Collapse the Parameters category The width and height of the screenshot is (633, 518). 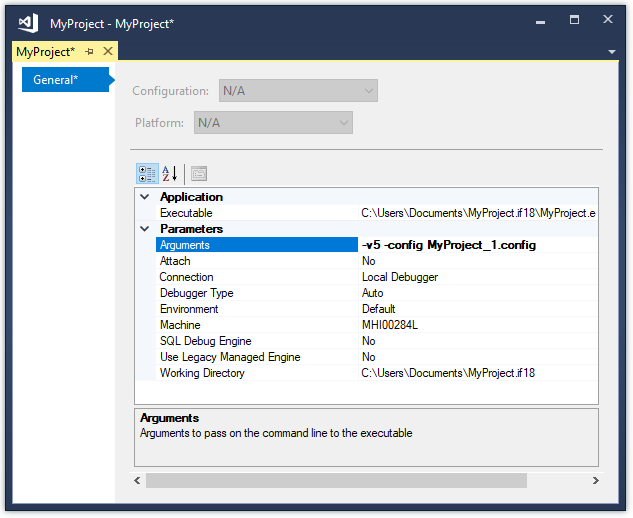tap(144, 229)
